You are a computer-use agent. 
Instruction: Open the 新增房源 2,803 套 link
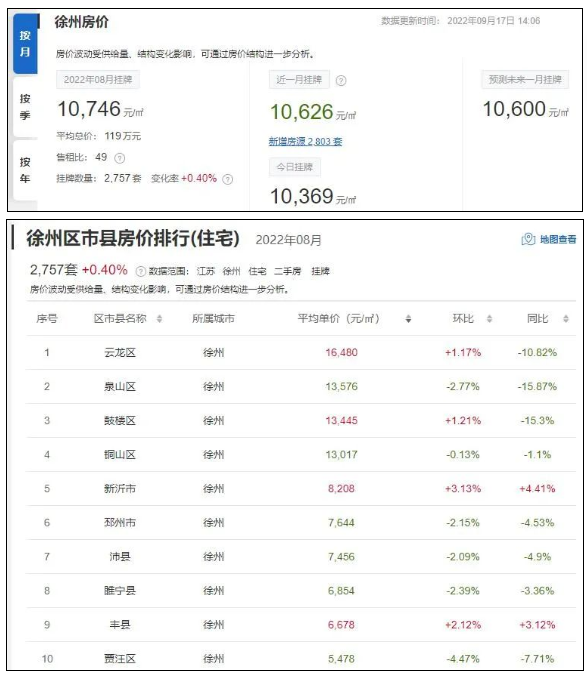click(x=305, y=141)
